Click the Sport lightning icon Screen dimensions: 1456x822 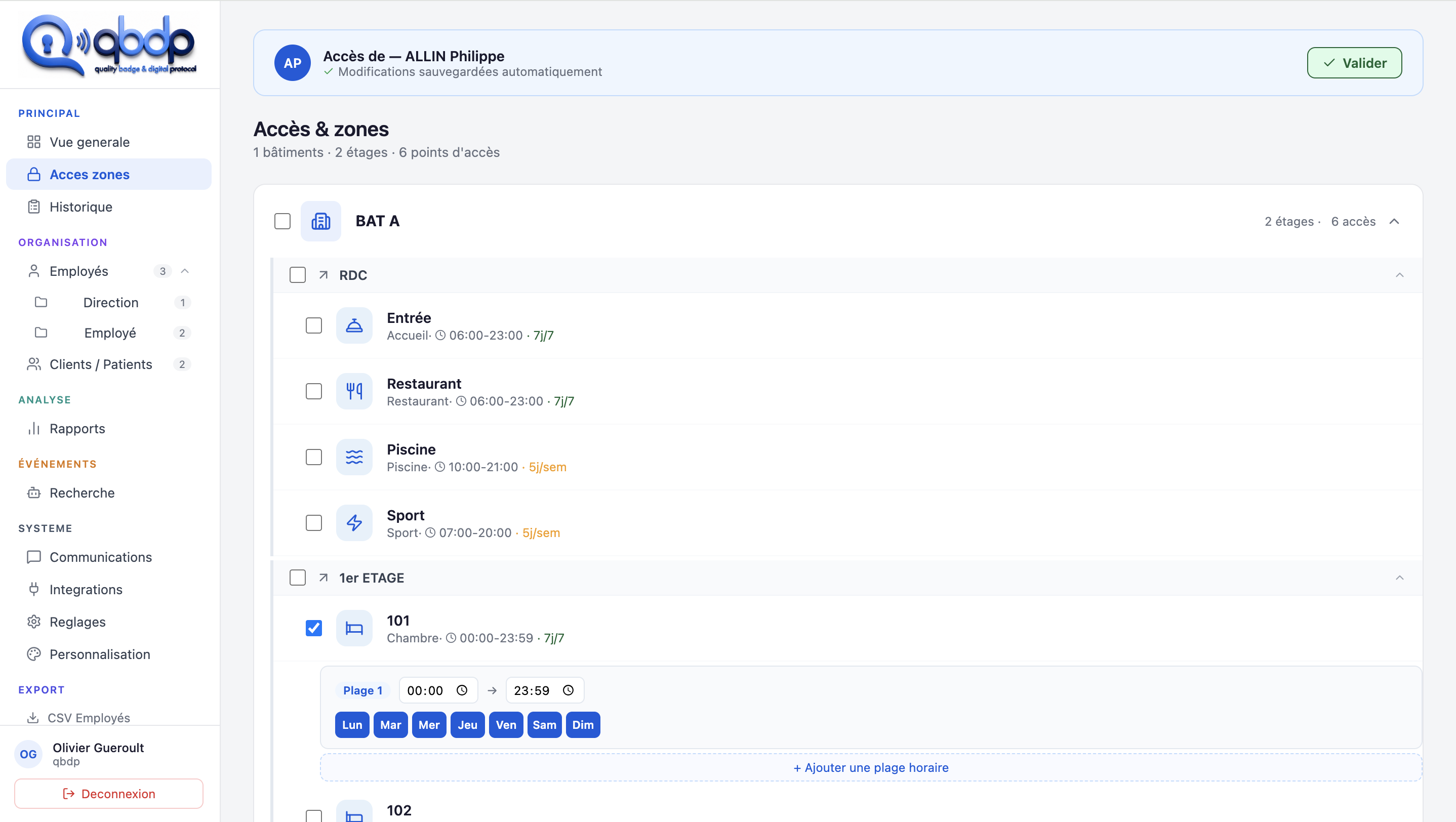click(x=354, y=522)
